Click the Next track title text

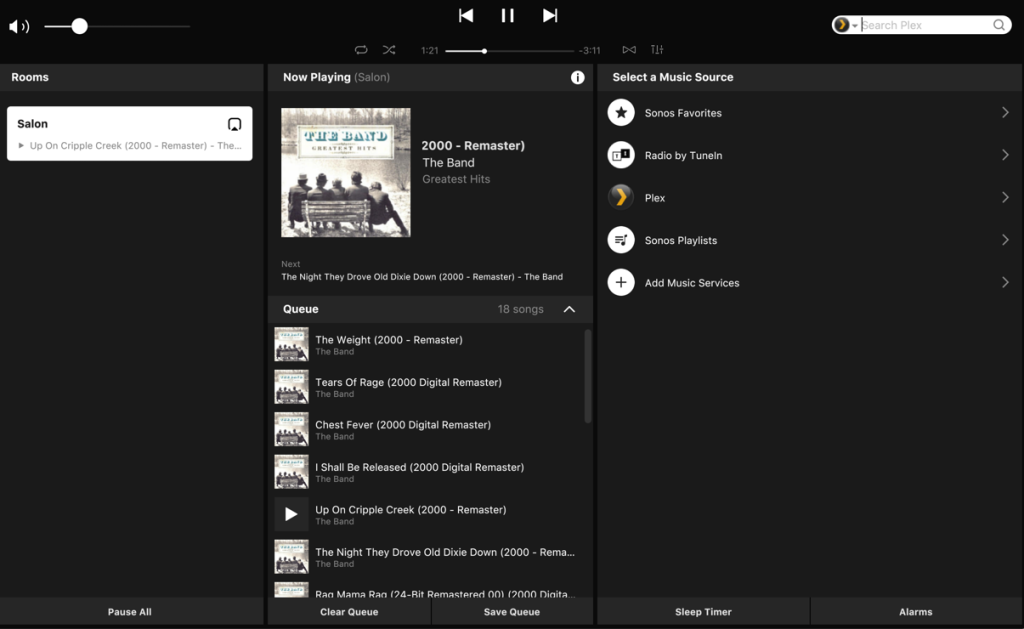[x=422, y=277]
